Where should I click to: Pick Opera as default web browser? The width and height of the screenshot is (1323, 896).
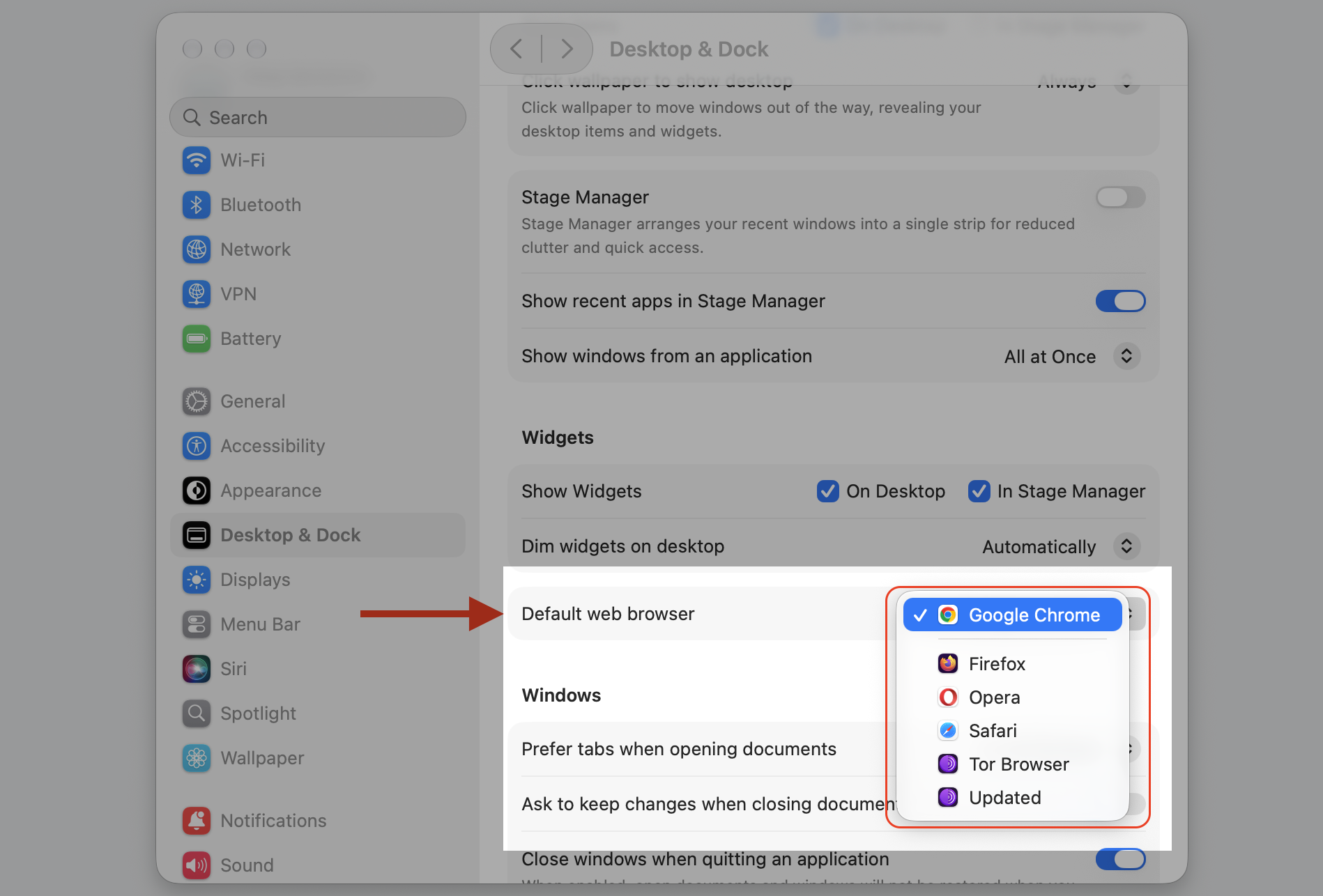coord(1012,697)
